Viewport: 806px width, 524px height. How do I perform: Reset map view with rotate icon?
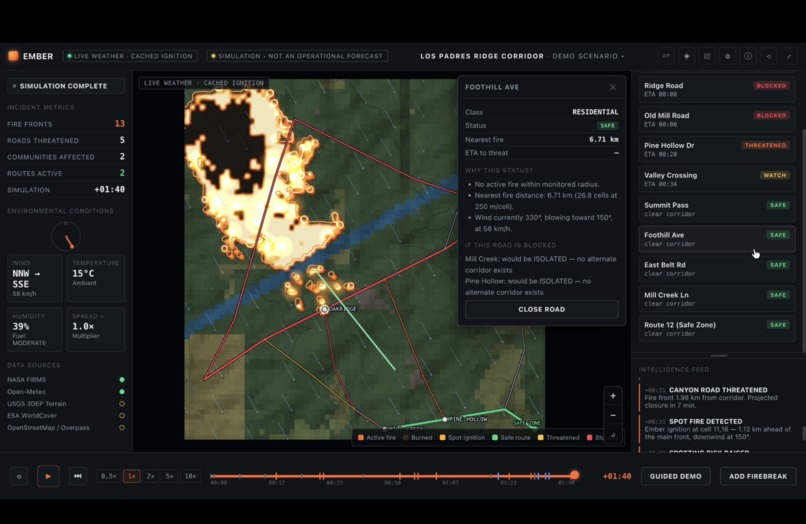(613, 435)
